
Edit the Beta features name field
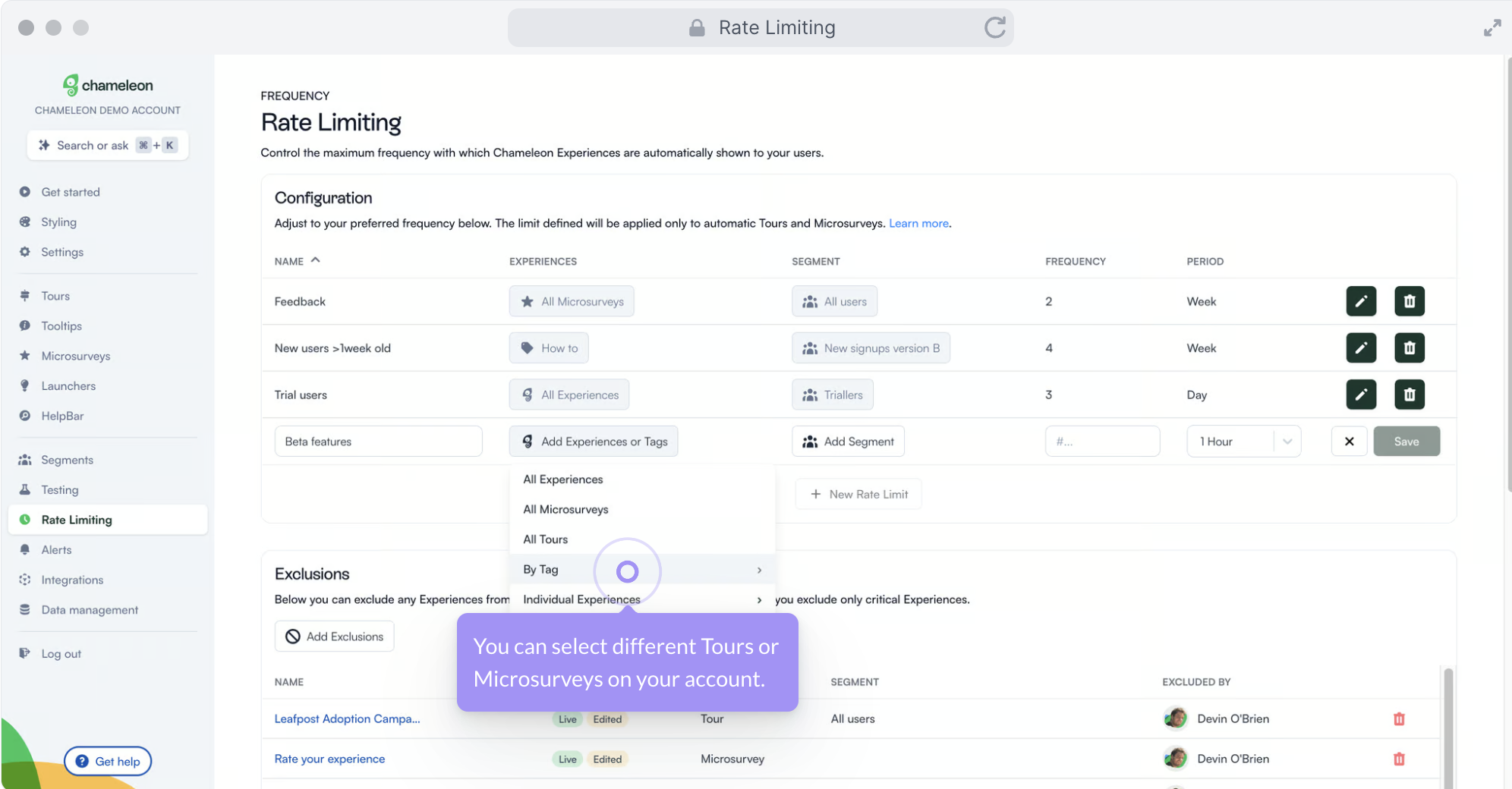point(378,442)
